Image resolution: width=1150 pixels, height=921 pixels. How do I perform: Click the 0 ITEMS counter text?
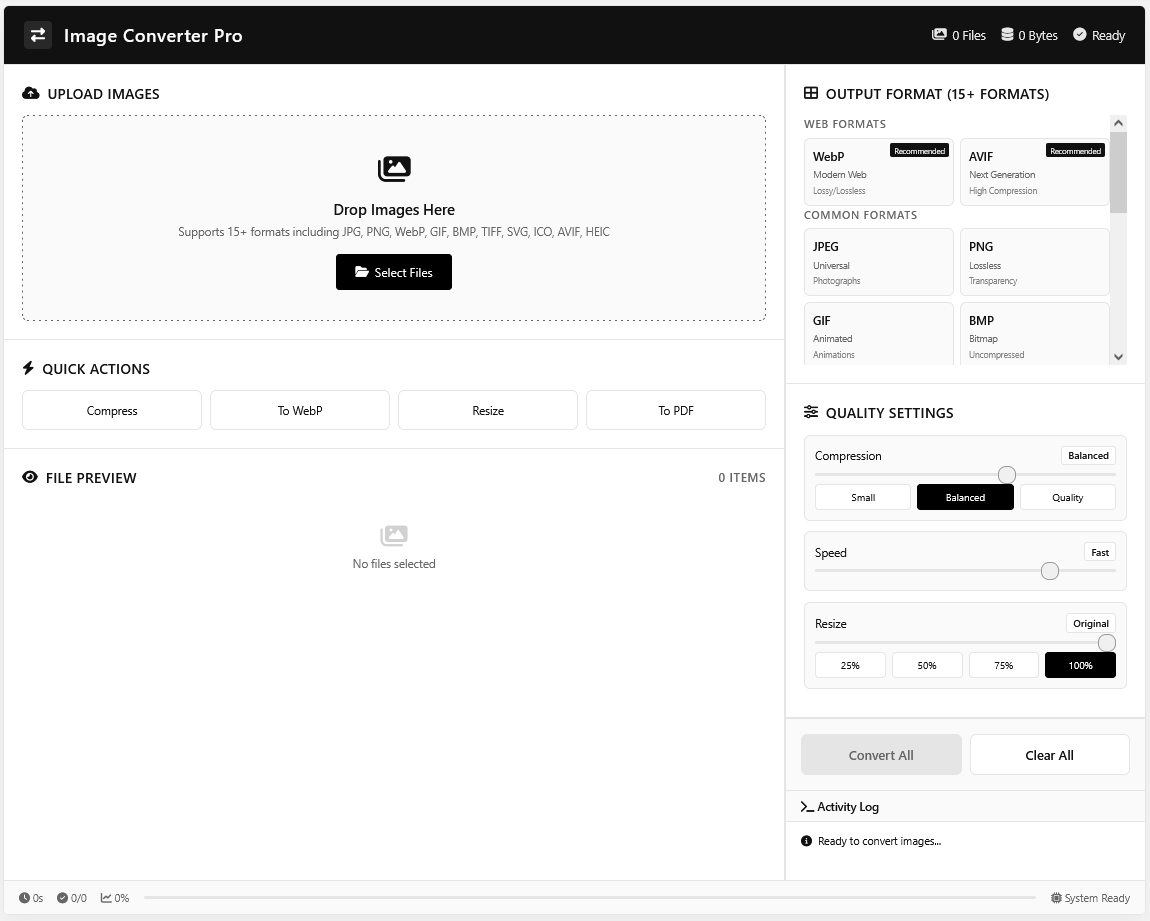coord(741,477)
